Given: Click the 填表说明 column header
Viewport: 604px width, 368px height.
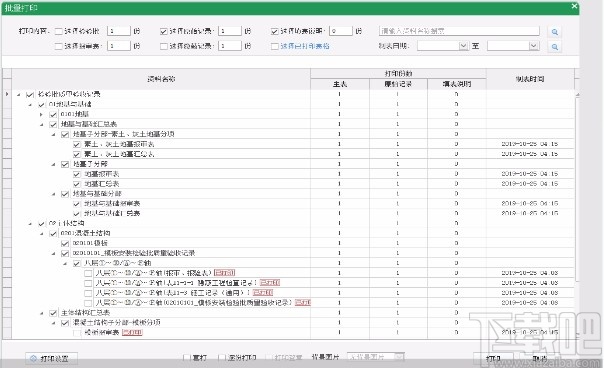Looking at the screenshot, I should click(457, 84).
